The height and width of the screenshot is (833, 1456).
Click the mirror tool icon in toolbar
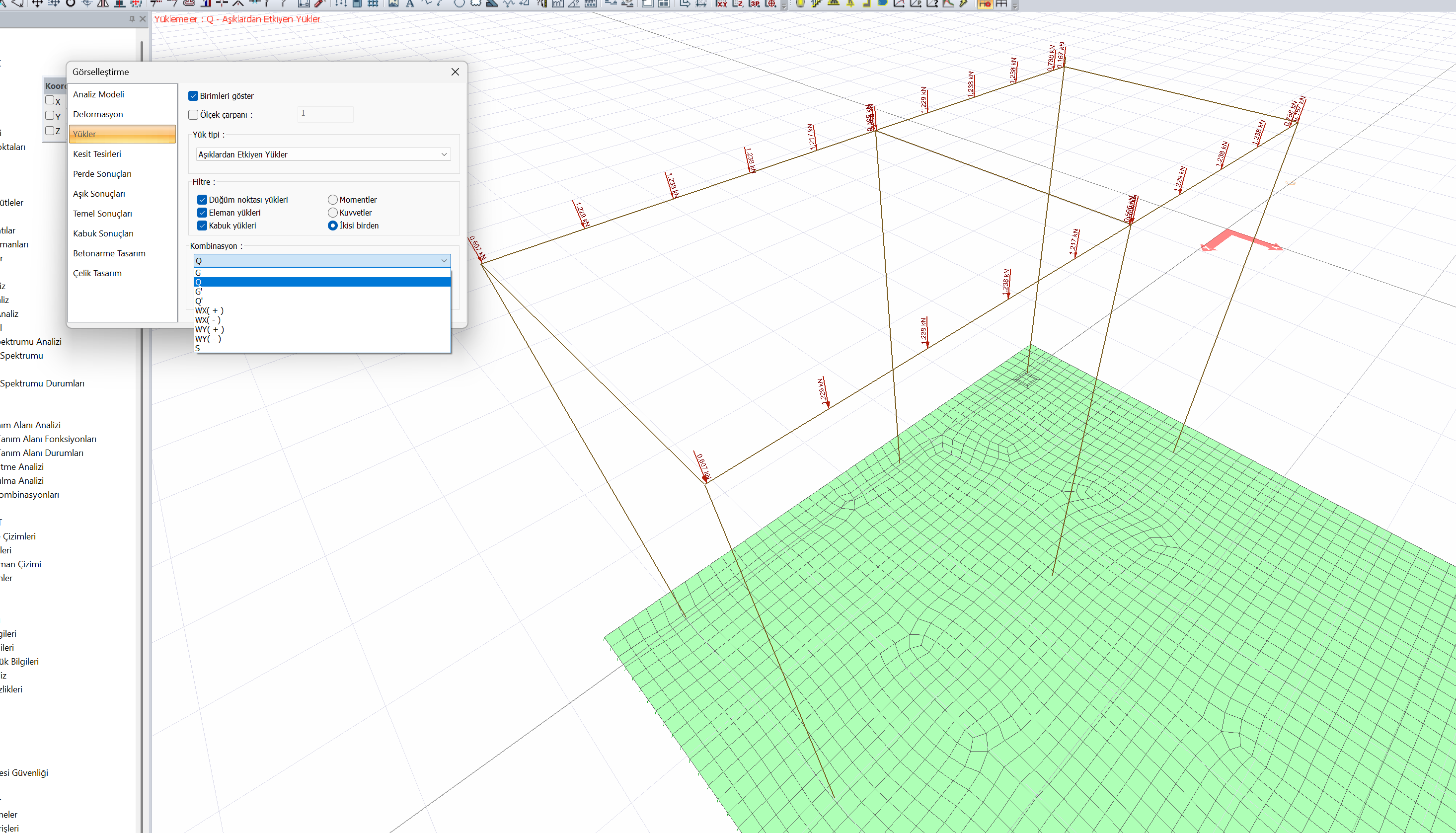[x=103, y=3]
